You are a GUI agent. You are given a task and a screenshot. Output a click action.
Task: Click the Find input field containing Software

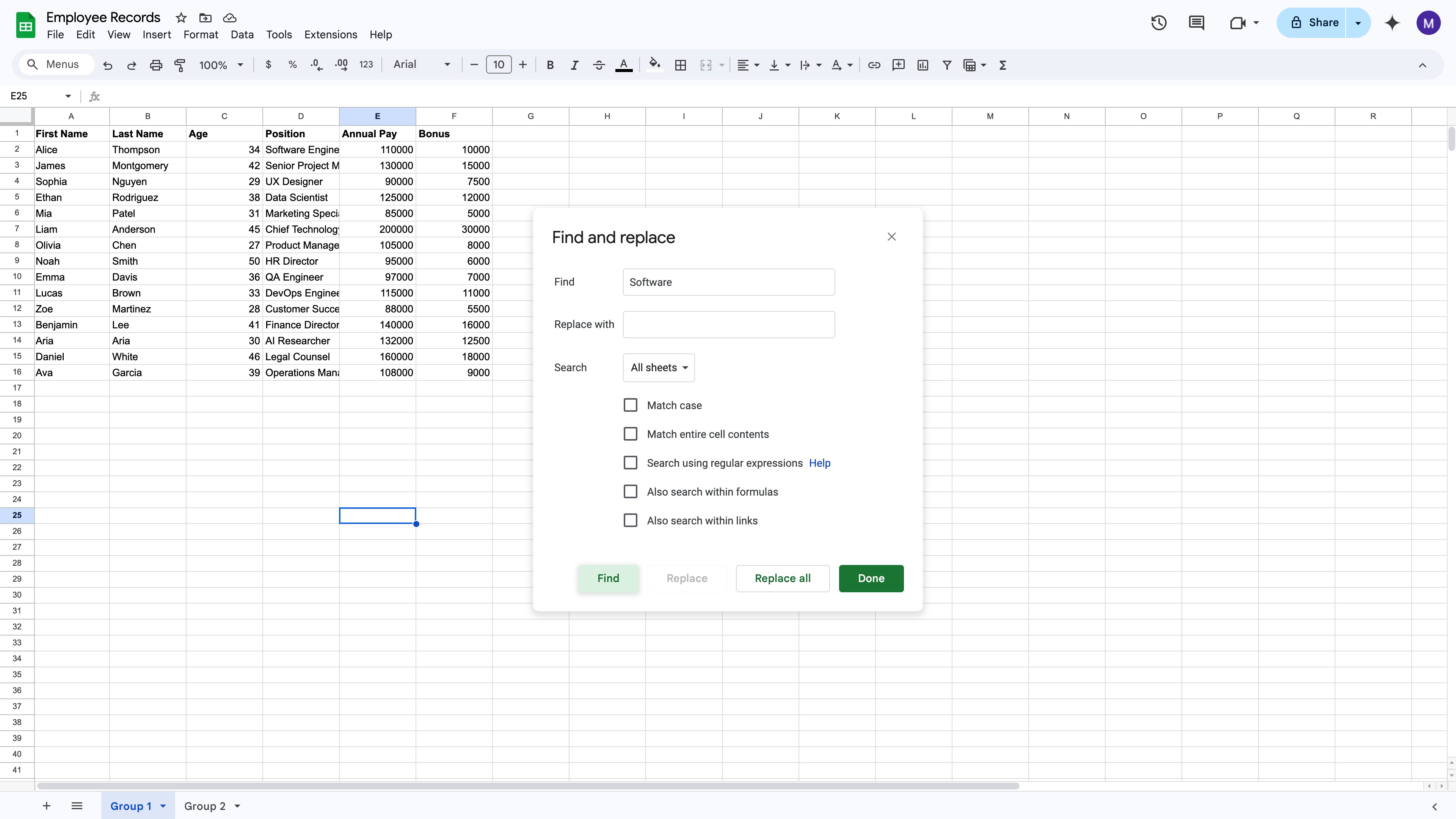point(728,282)
